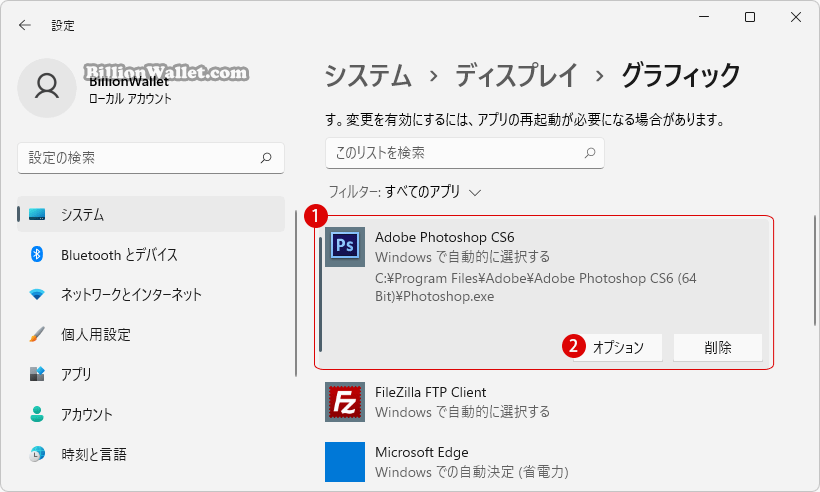Image resolution: width=820 pixels, height=492 pixels.
Task: Click the magnifier icon in settings search
Action: [x=266, y=157]
